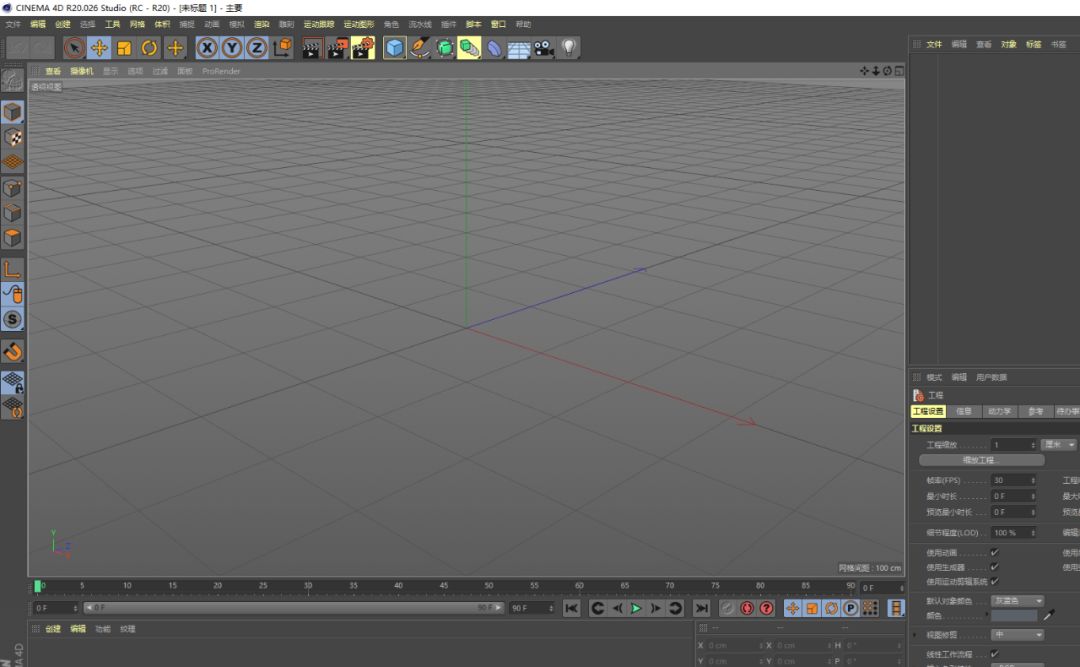The width and height of the screenshot is (1080, 667).
Task: Open the 渲染 menu in main menu bar
Action: (261, 24)
